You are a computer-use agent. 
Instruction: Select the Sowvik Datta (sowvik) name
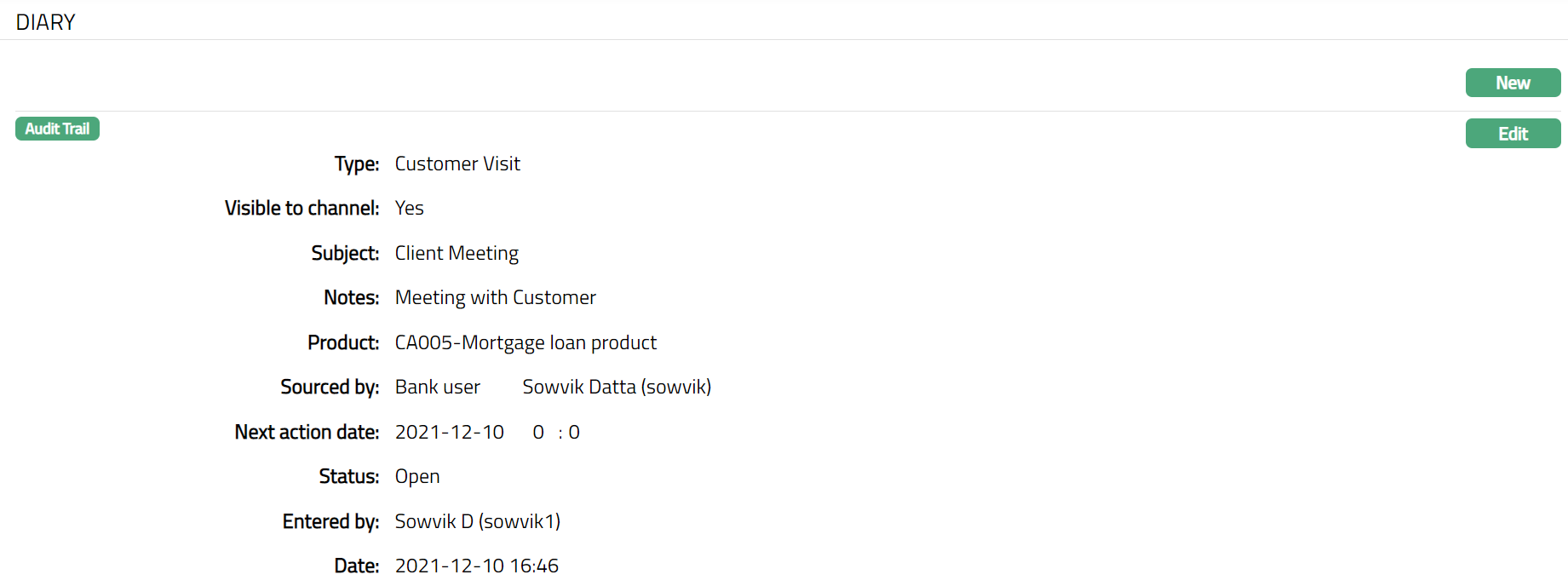617,387
